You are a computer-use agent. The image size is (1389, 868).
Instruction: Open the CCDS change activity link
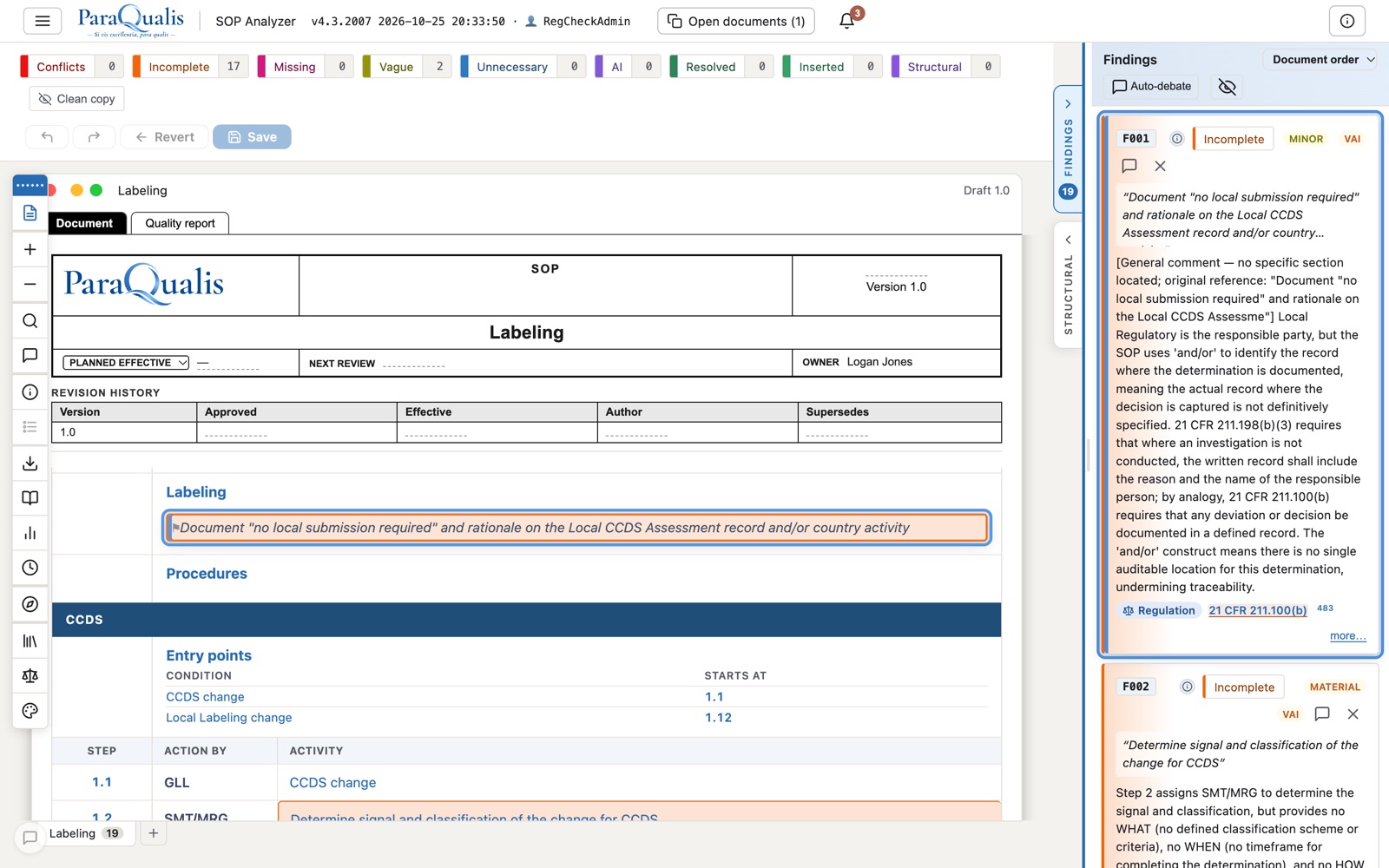(x=332, y=783)
